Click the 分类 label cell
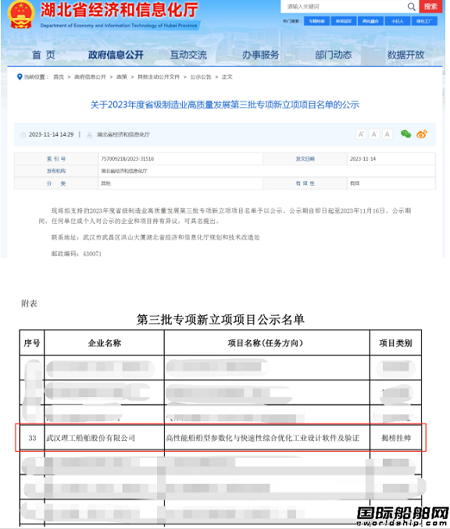The height and width of the screenshot is (529, 450). [x=56, y=184]
